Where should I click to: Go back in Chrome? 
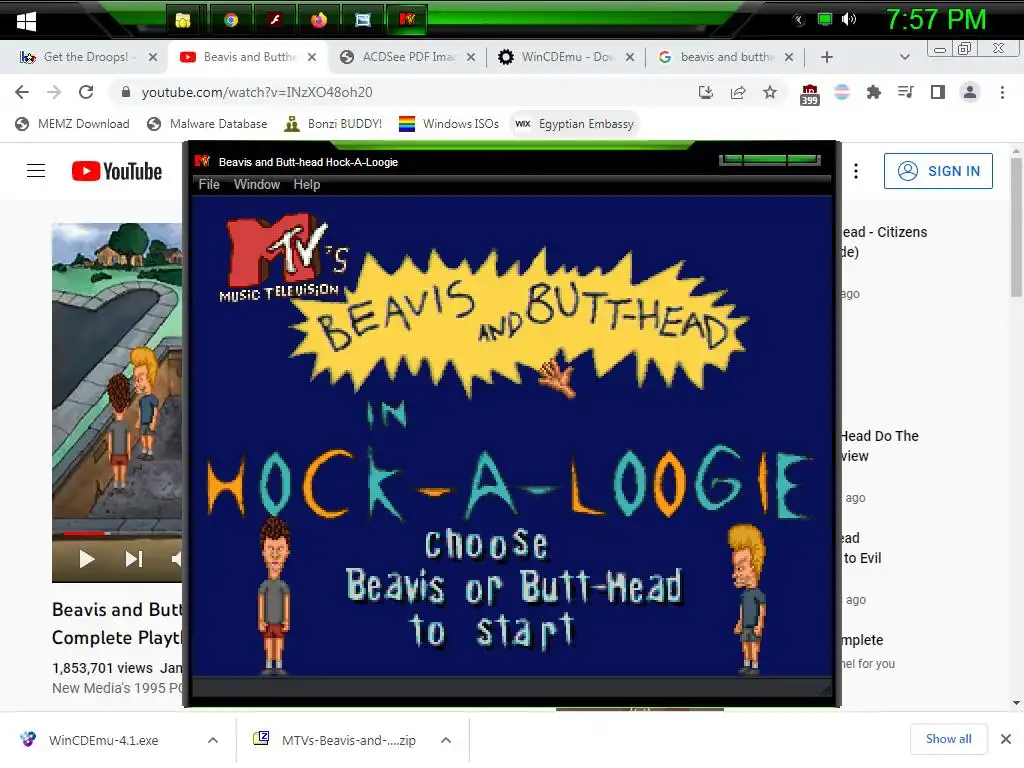click(22, 92)
